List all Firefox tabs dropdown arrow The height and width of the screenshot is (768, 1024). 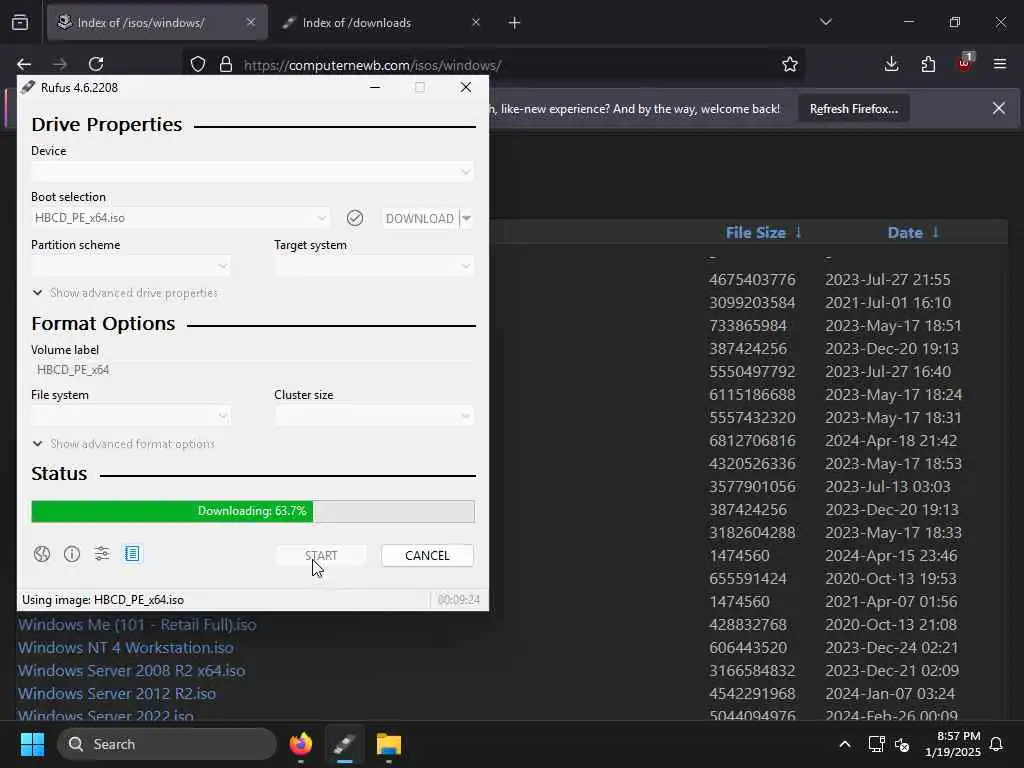pyautogui.click(x=826, y=22)
